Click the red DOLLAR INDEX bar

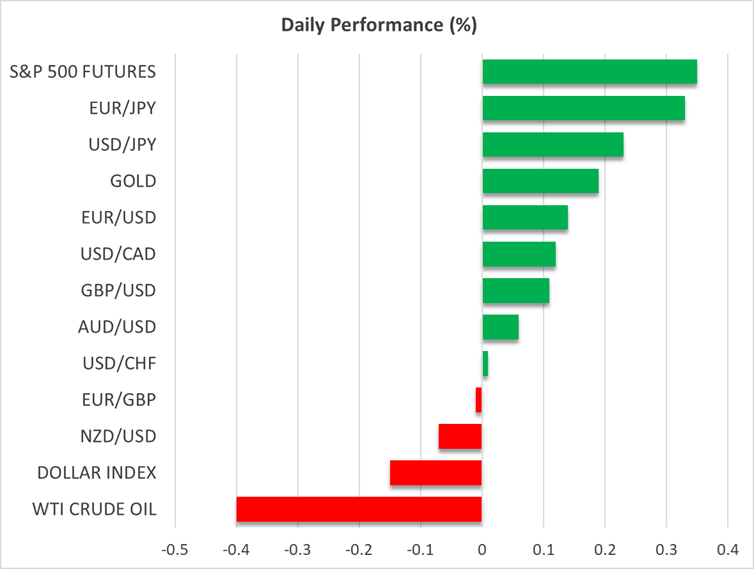click(x=435, y=472)
